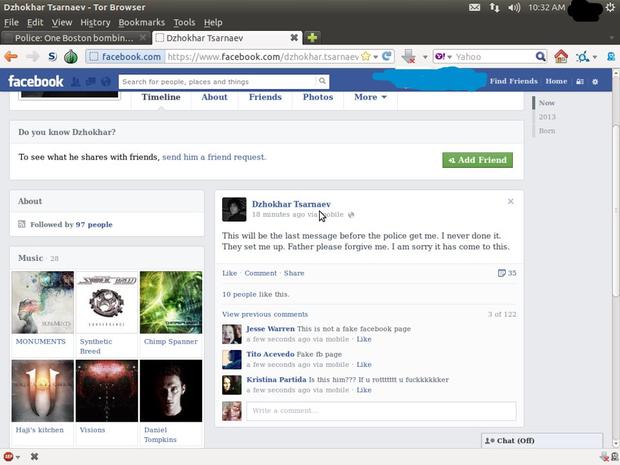Open Facebook settings gear icon
Screen dimensions: 620x465
pos(595,81)
